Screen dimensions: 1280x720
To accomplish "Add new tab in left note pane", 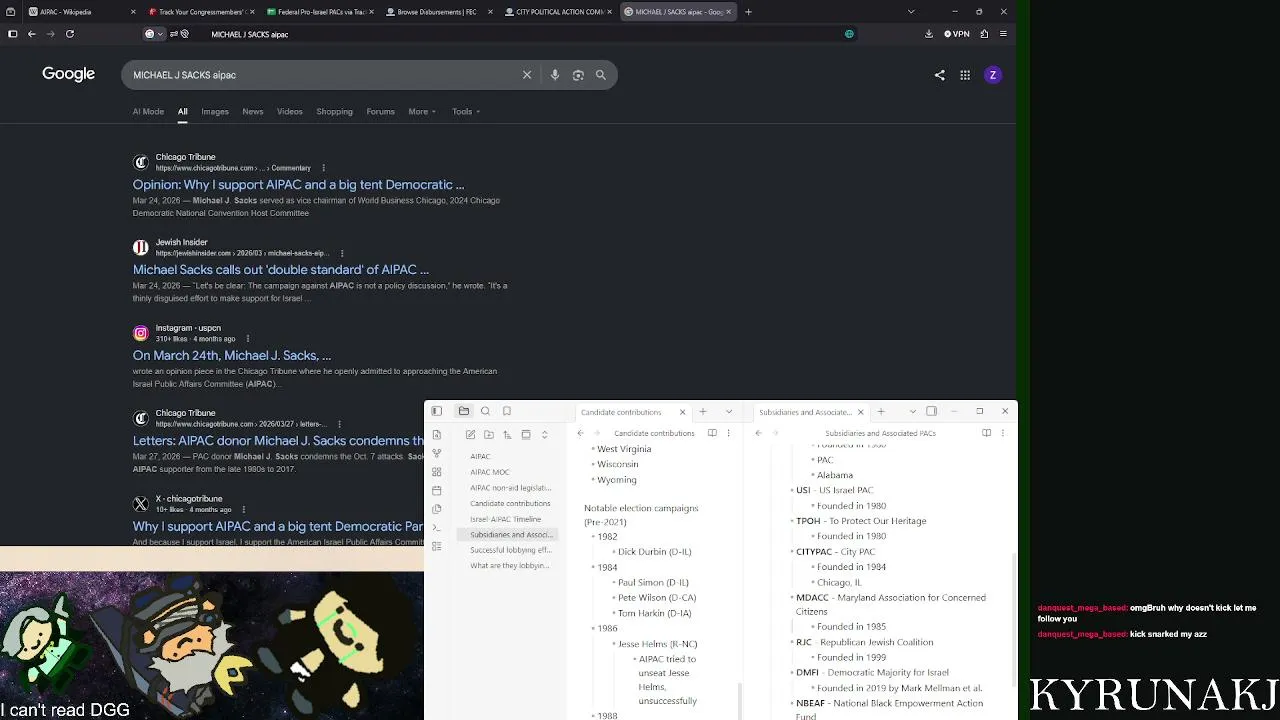I will pyautogui.click(x=703, y=411).
